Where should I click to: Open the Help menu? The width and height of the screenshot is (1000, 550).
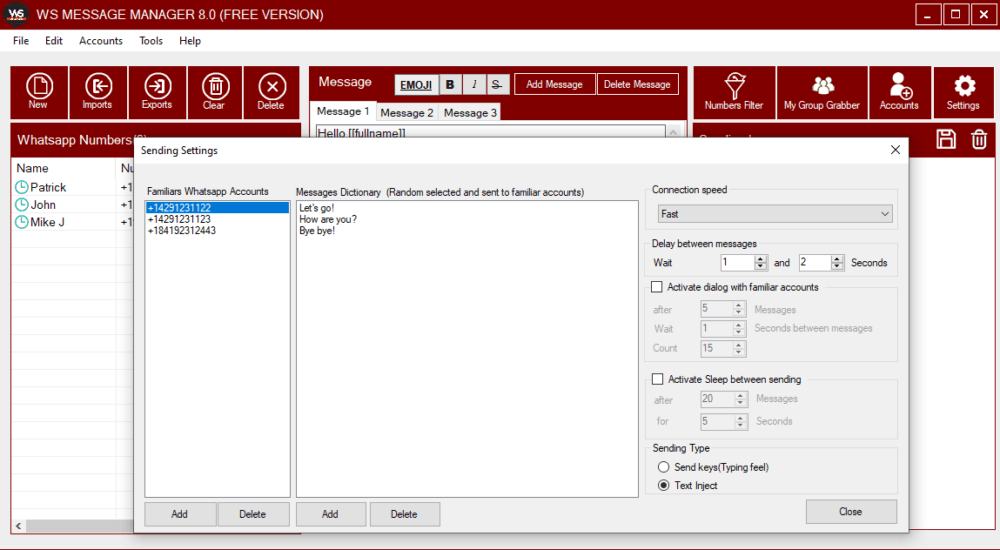(190, 40)
